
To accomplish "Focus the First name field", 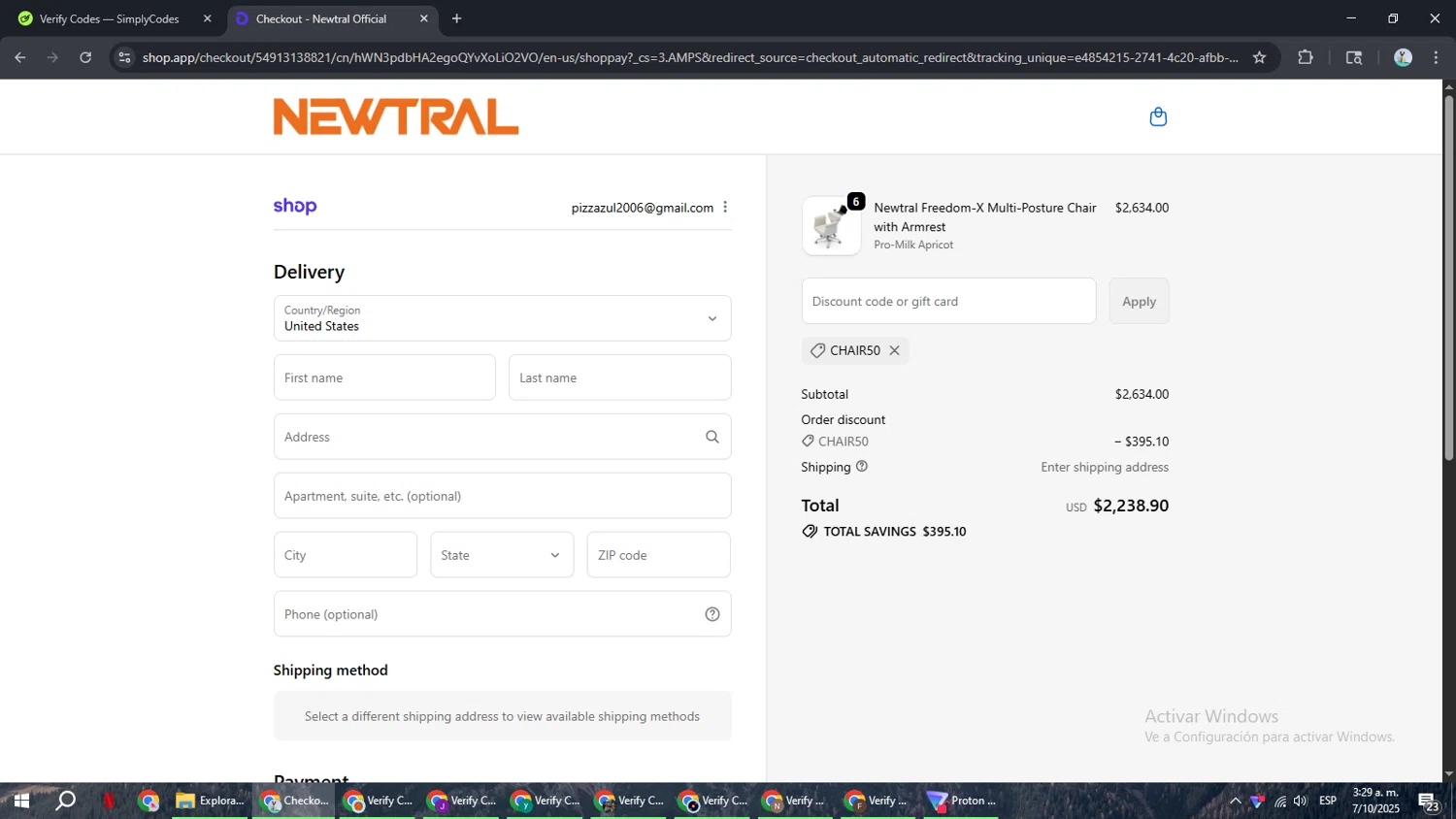I will click(x=384, y=377).
